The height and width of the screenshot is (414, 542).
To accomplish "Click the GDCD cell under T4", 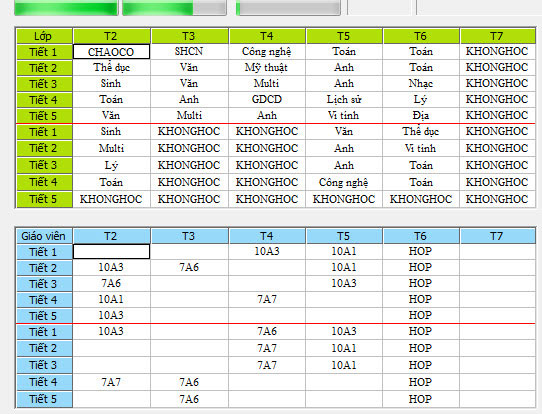I will pos(267,100).
